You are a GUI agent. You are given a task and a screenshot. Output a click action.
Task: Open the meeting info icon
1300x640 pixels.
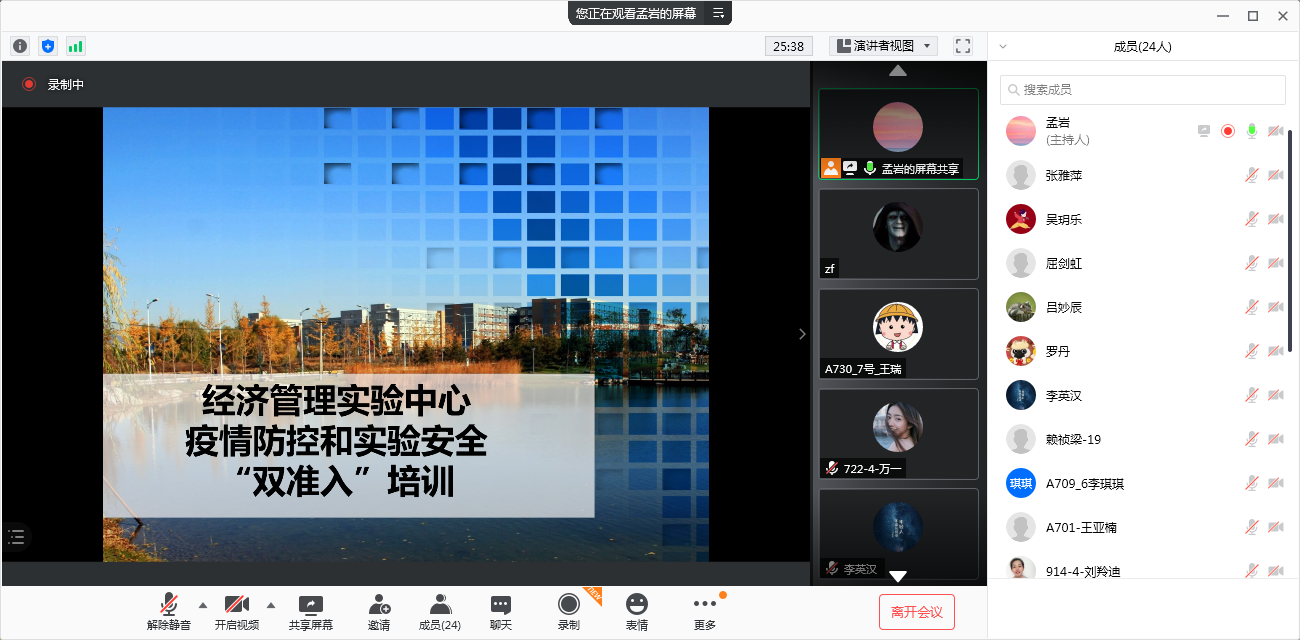(x=20, y=46)
